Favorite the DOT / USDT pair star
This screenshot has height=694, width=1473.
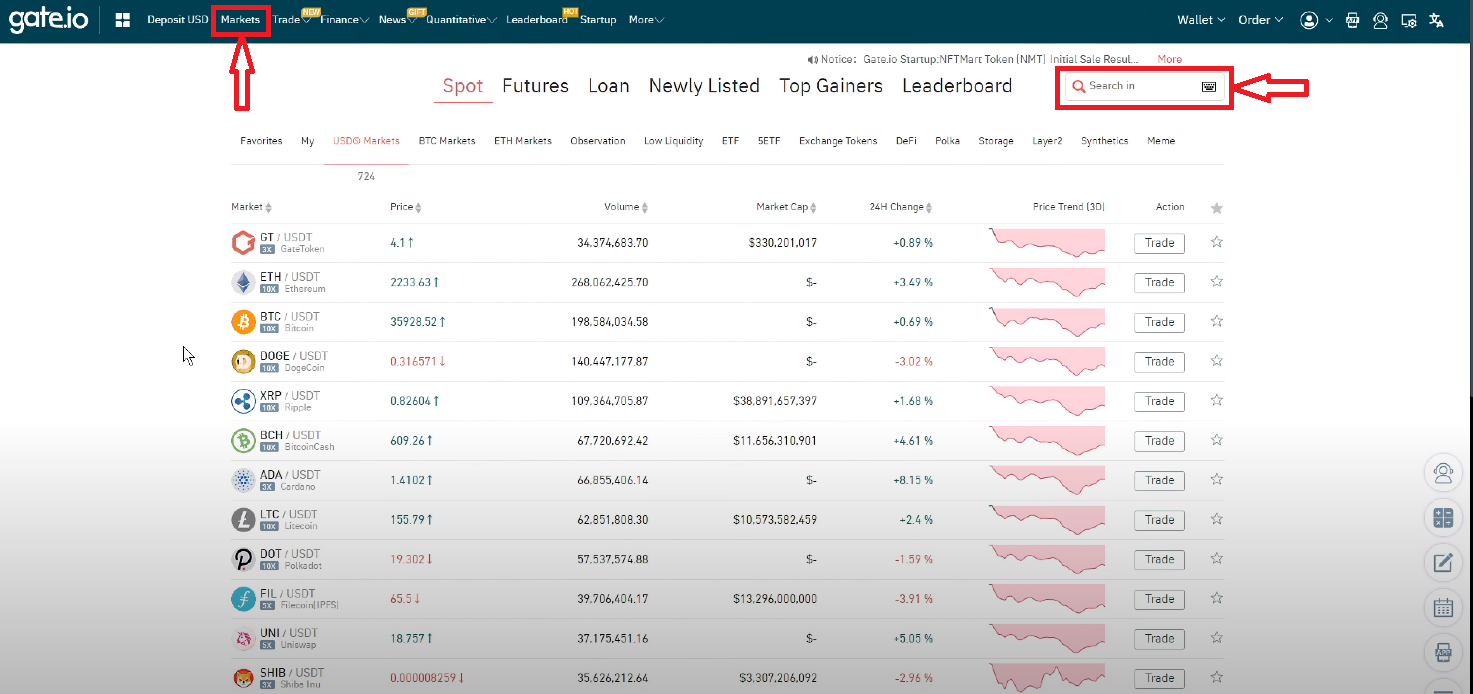click(x=1217, y=559)
